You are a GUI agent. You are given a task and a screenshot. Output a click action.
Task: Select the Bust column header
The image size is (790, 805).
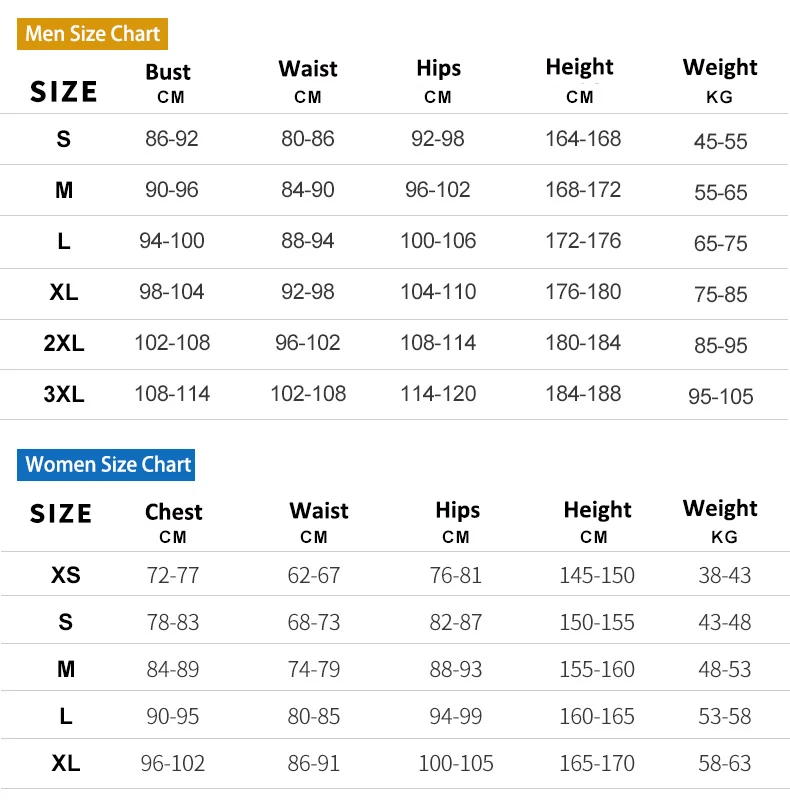168,72
